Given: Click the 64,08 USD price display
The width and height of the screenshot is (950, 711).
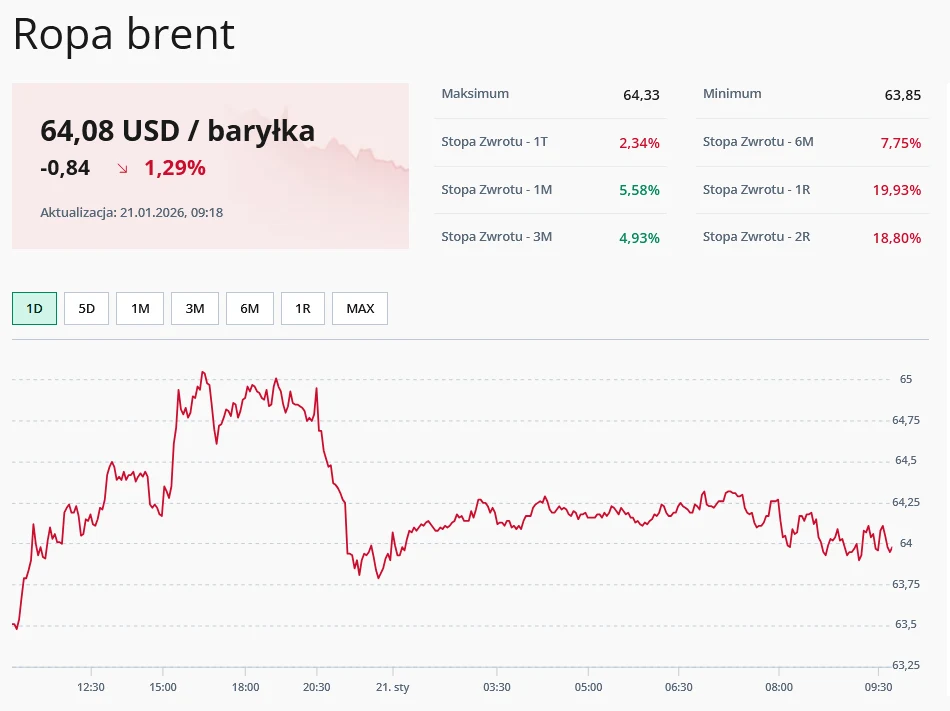Looking at the screenshot, I should tap(176, 131).
